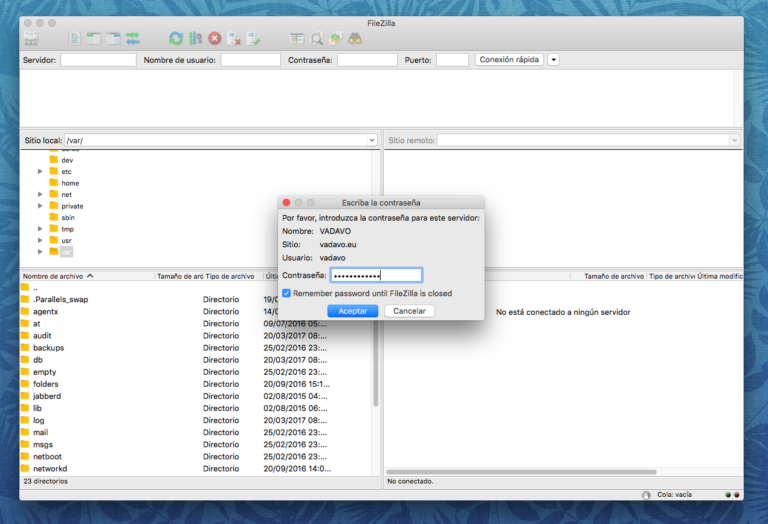Toggle the remote directory tree icon
768x524 pixels.
pyautogui.click(x=113, y=39)
